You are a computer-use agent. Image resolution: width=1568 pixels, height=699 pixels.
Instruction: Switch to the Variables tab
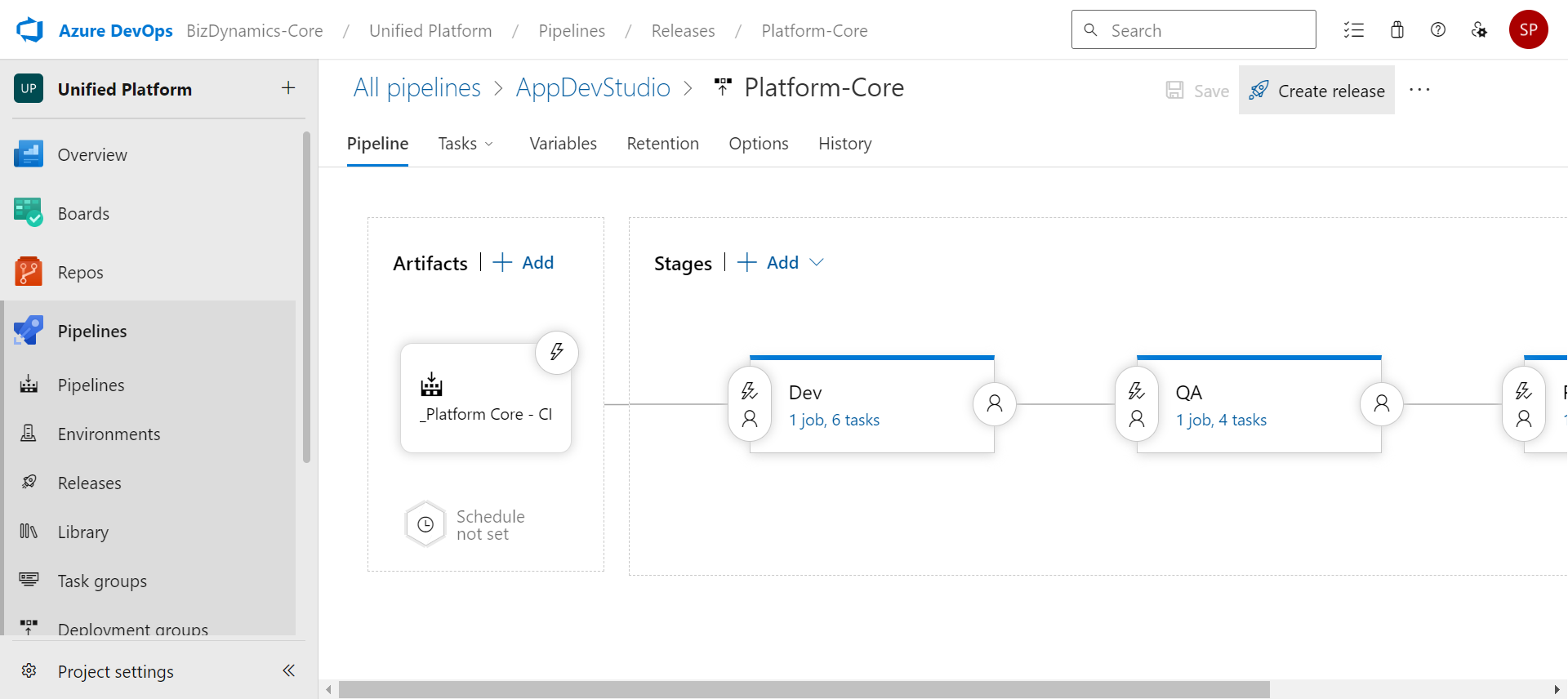563,144
